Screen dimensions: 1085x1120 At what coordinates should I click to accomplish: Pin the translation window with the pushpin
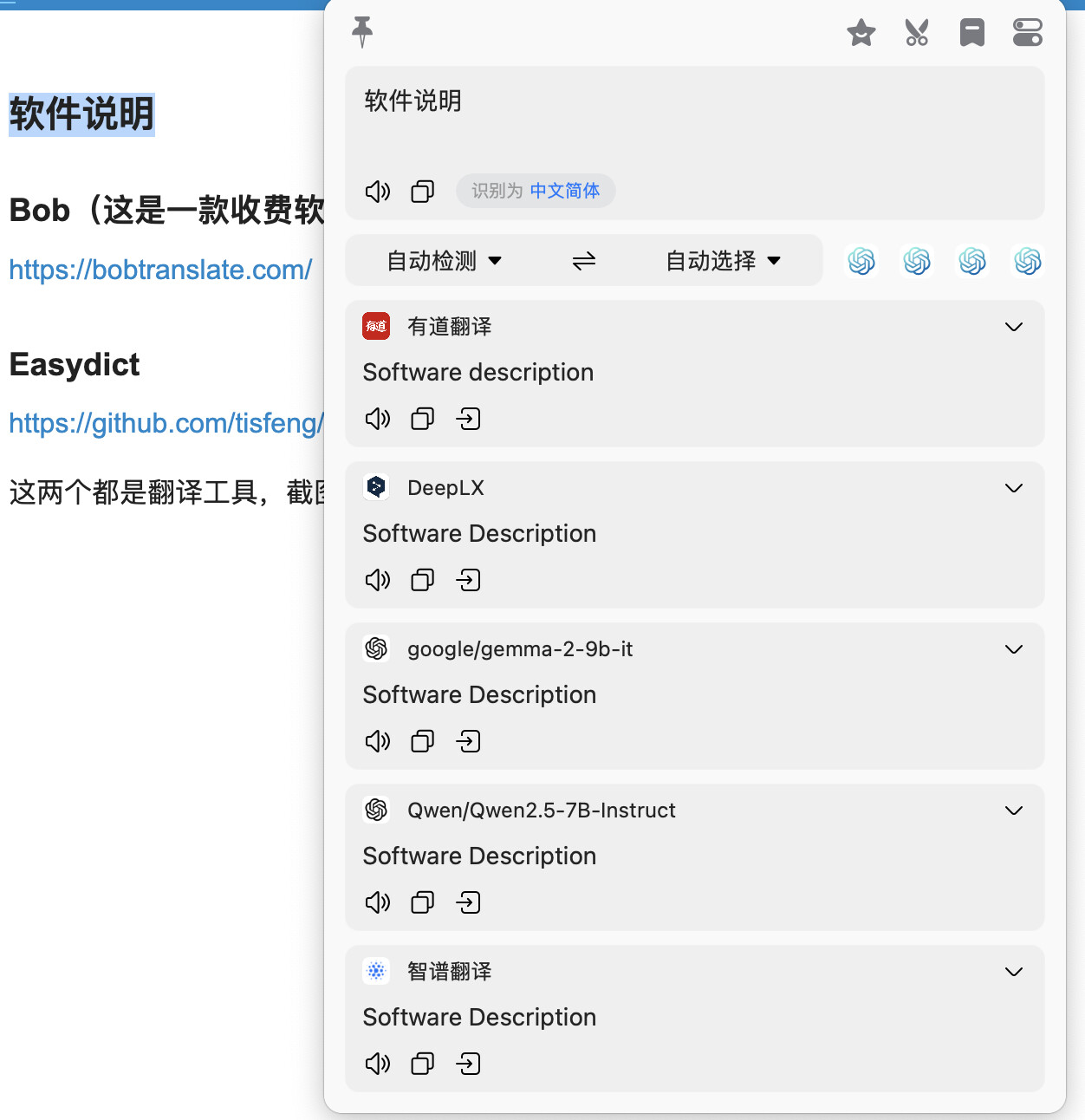(x=362, y=32)
